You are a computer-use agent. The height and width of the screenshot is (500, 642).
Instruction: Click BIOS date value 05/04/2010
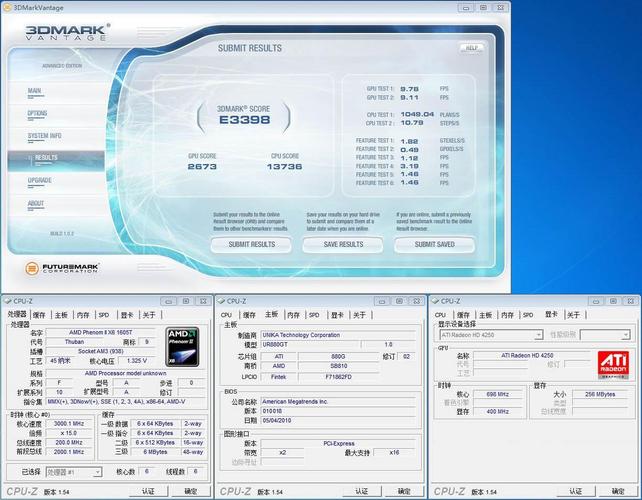pos(338,421)
